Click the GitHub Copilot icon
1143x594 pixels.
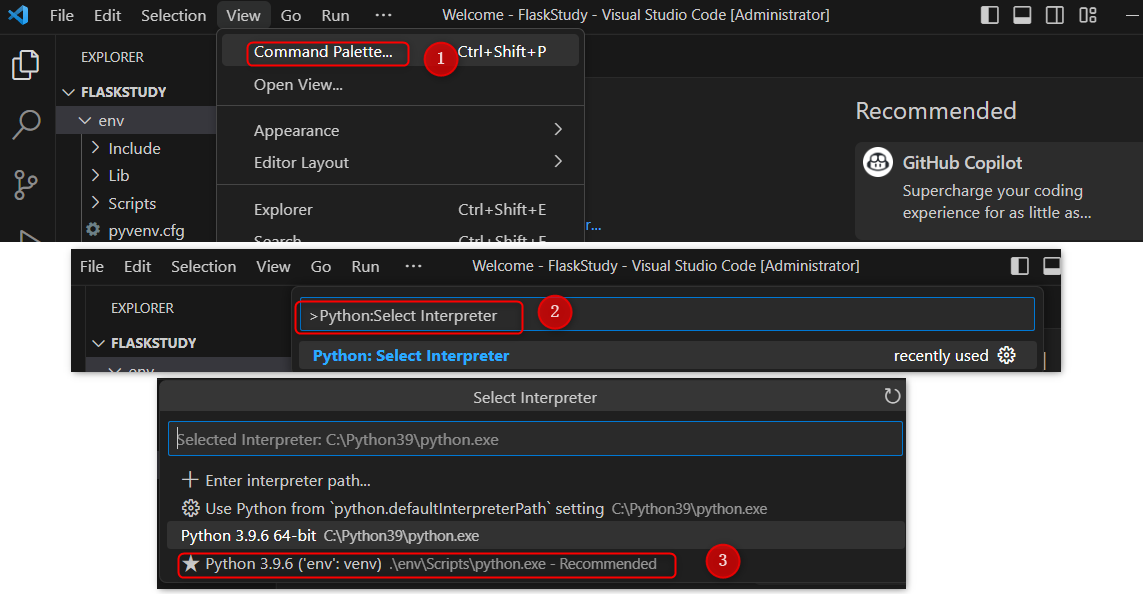tap(878, 162)
